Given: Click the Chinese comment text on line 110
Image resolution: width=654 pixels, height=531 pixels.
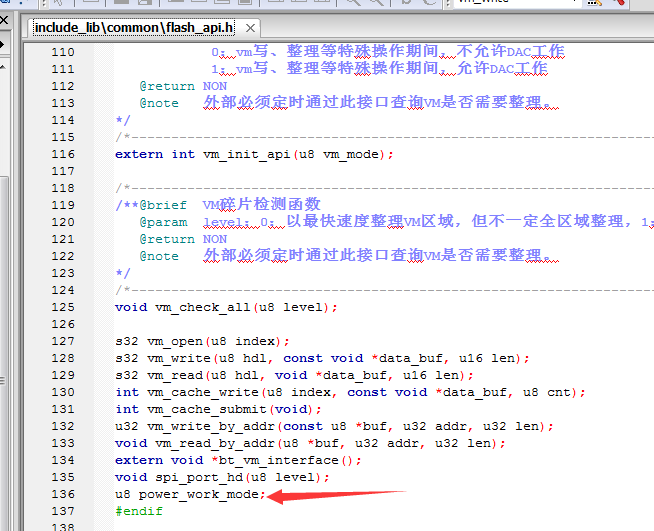Looking at the screenshot, I should tap(387, 52).
